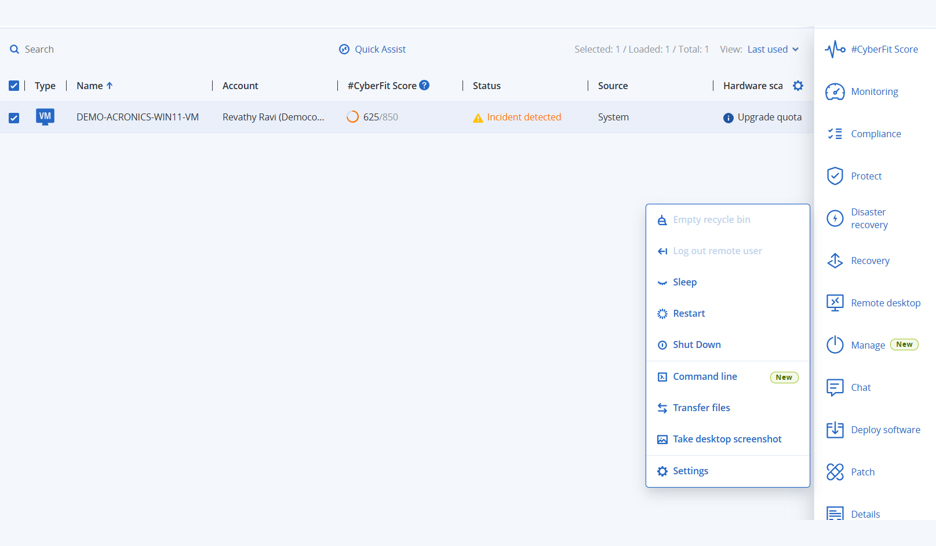Screen dimensions: 936x546
Task: Click the VM type icon of DEMO-ACRONICS-WIN11-VM
Action: [45, 116]
